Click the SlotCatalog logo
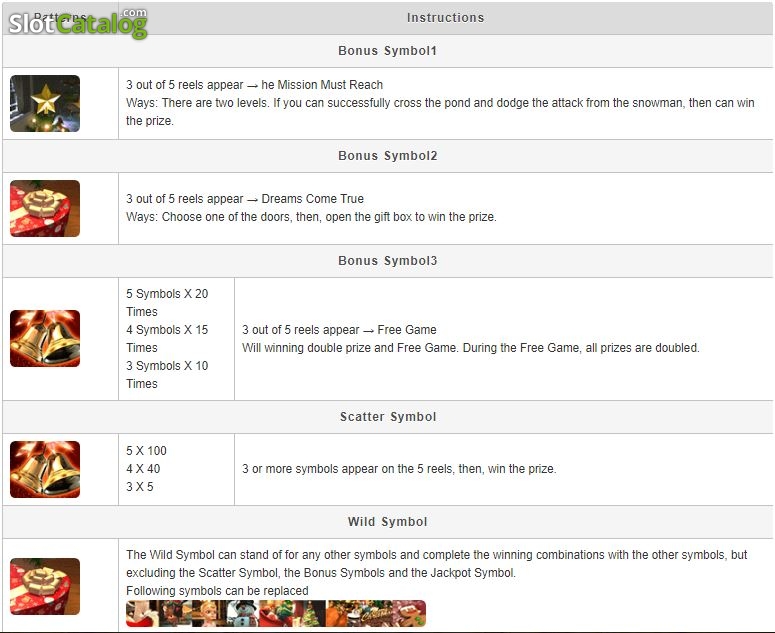Screen dimensions: 775x633 click(78, 23)
